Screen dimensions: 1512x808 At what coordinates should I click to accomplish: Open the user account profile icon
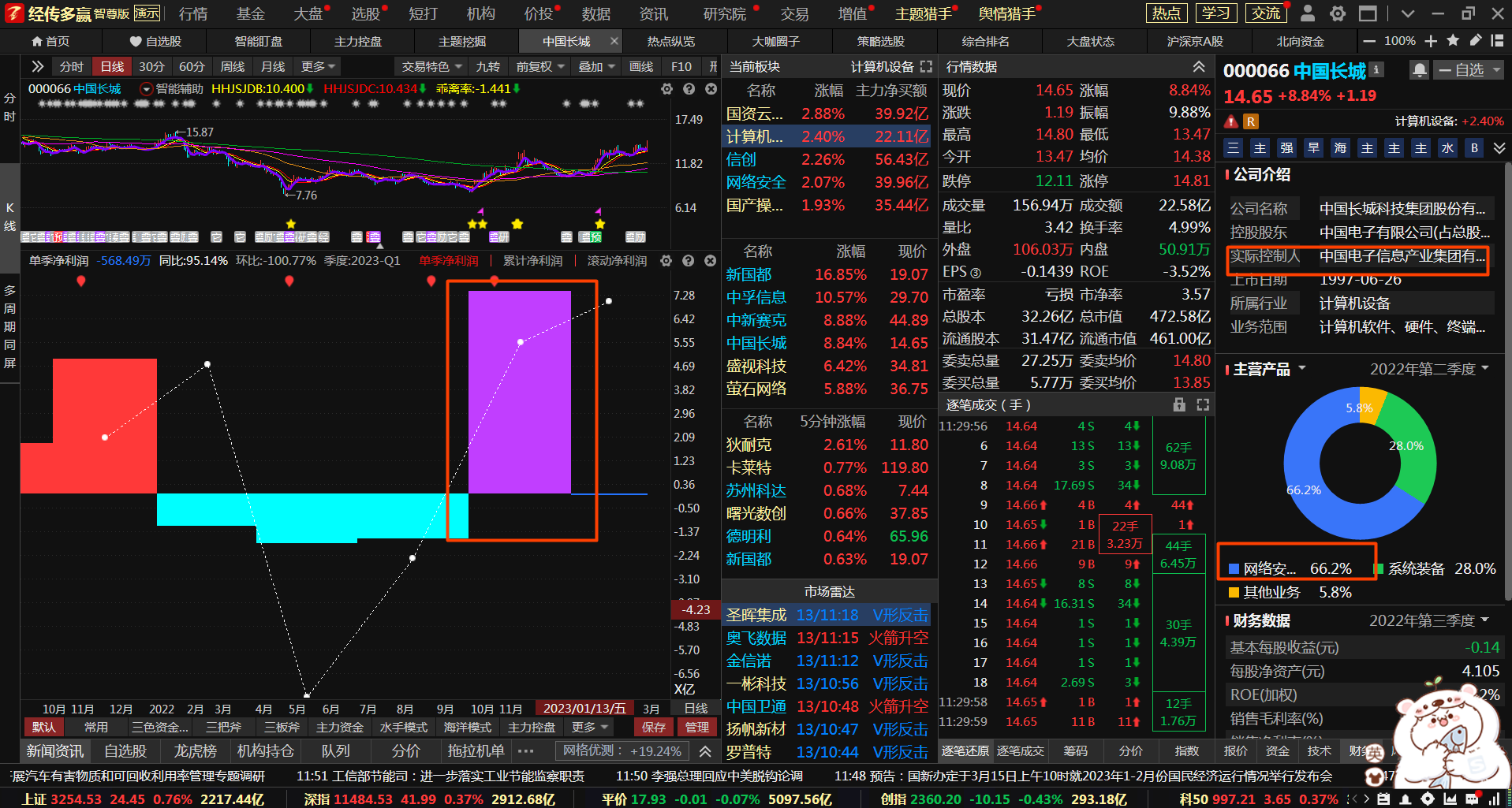pyautogui.click(x=1308, y=13)
